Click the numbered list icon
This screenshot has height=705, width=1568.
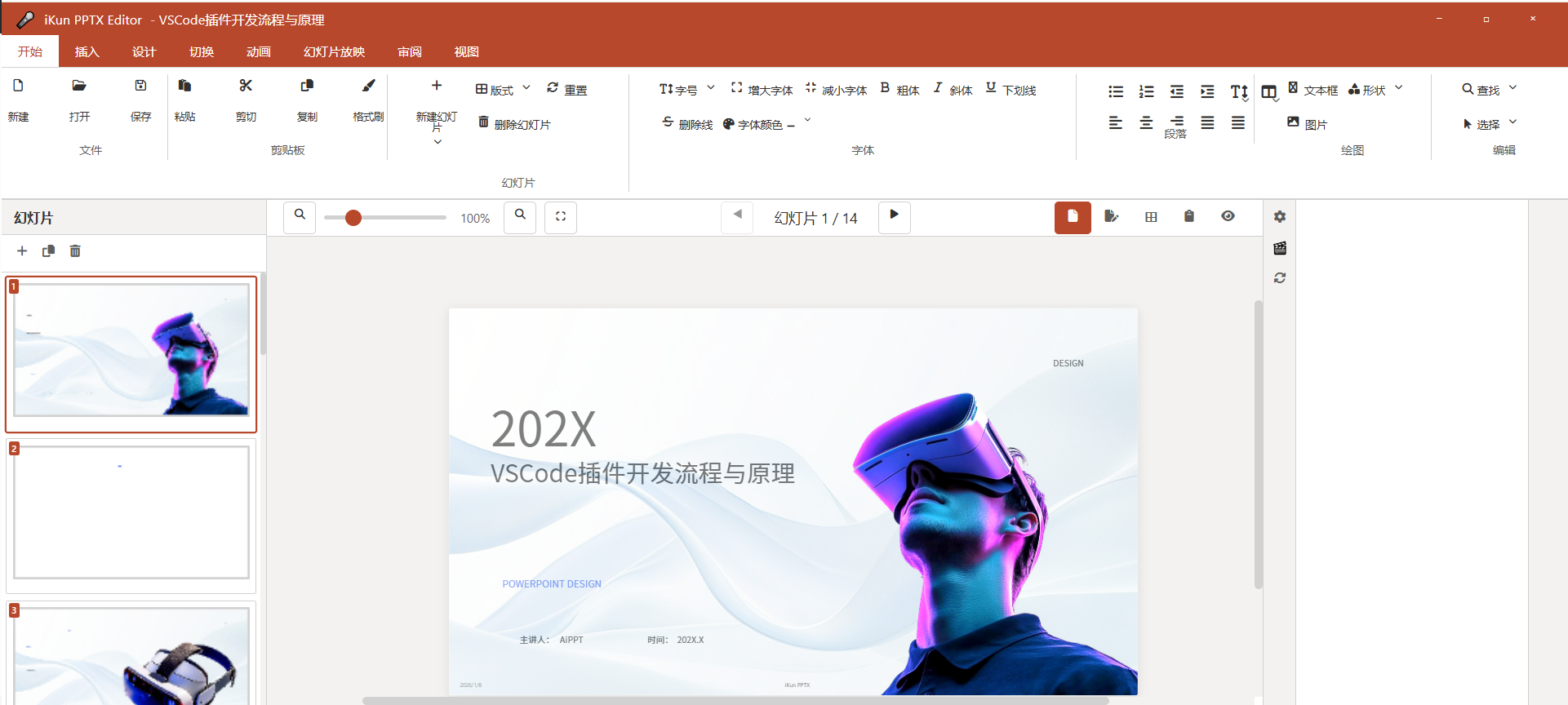click(1147, 91)
